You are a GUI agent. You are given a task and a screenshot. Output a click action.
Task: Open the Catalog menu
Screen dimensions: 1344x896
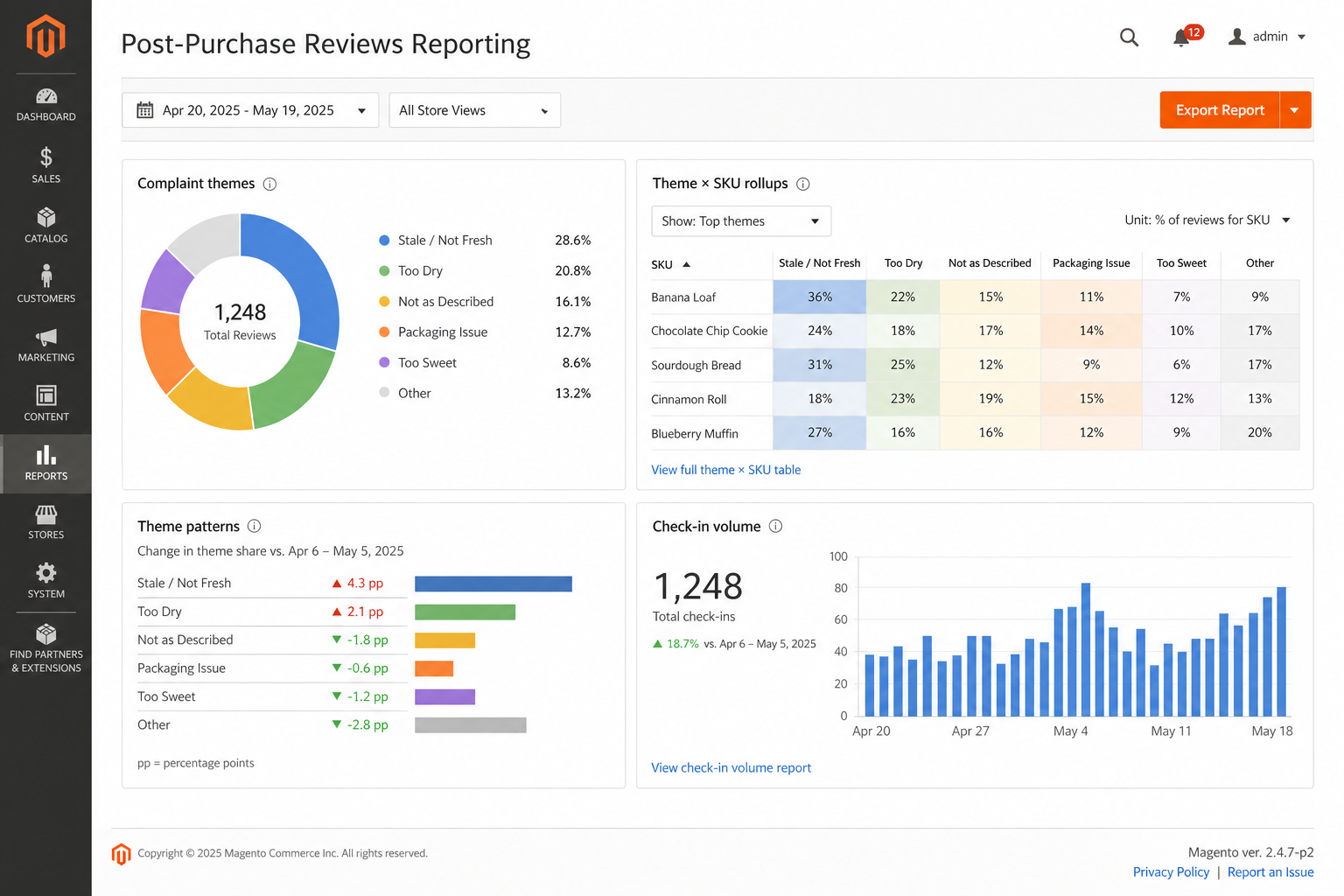(x=45, y=225)
